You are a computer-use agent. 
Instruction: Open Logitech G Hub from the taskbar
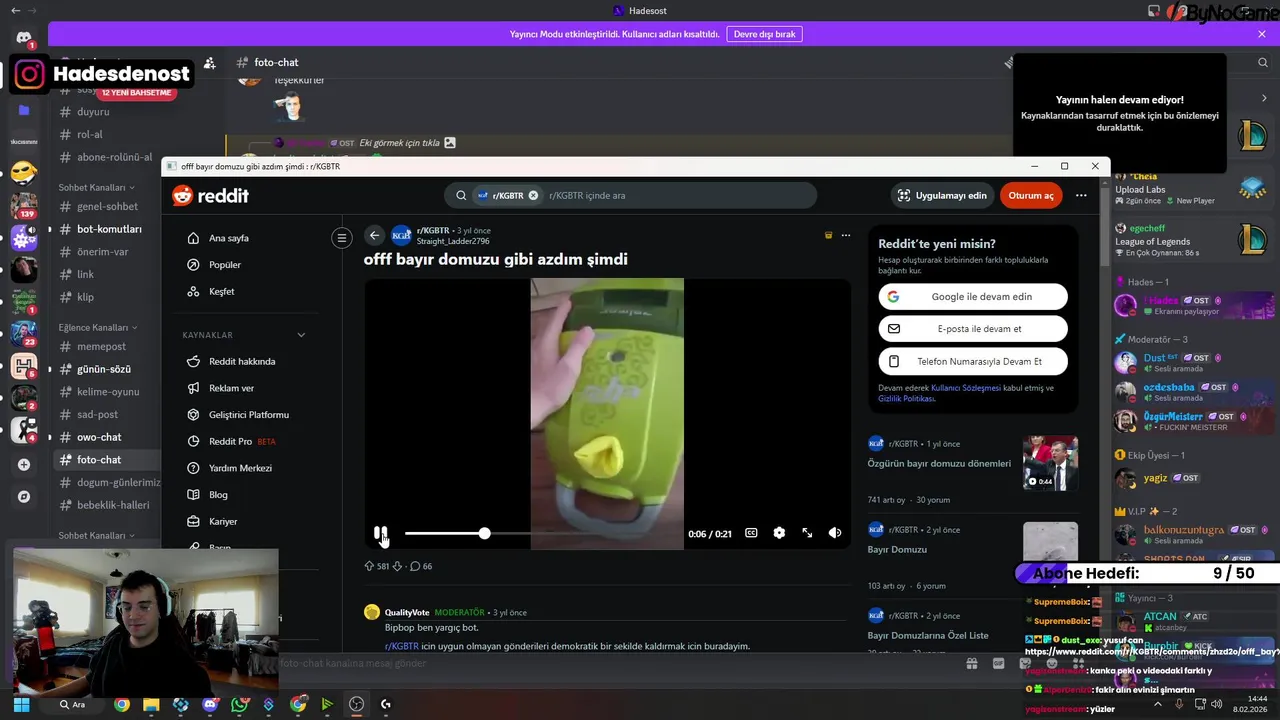[386, 704]
